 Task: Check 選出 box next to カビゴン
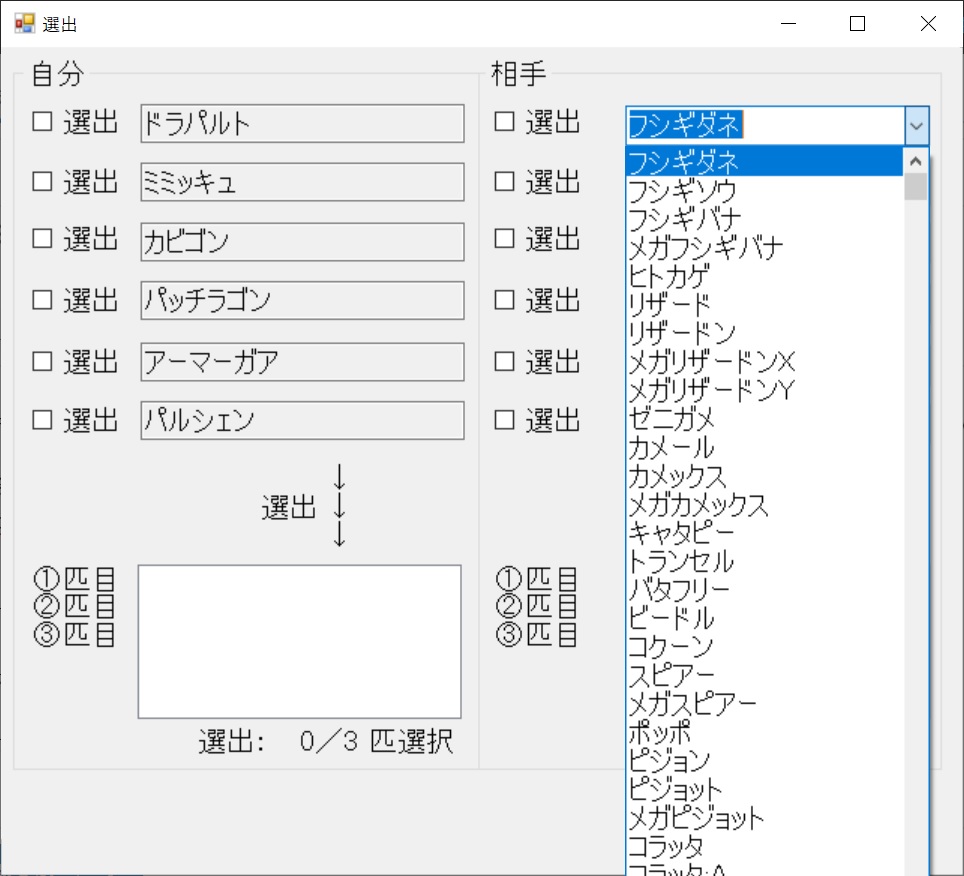42,238
